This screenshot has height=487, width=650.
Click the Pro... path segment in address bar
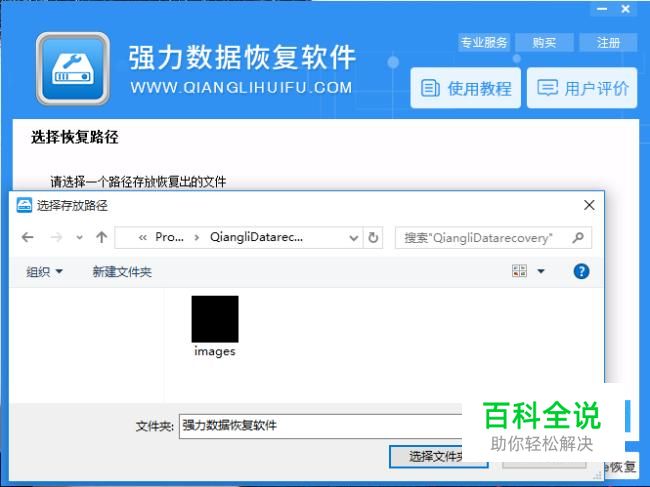point(169,237)
